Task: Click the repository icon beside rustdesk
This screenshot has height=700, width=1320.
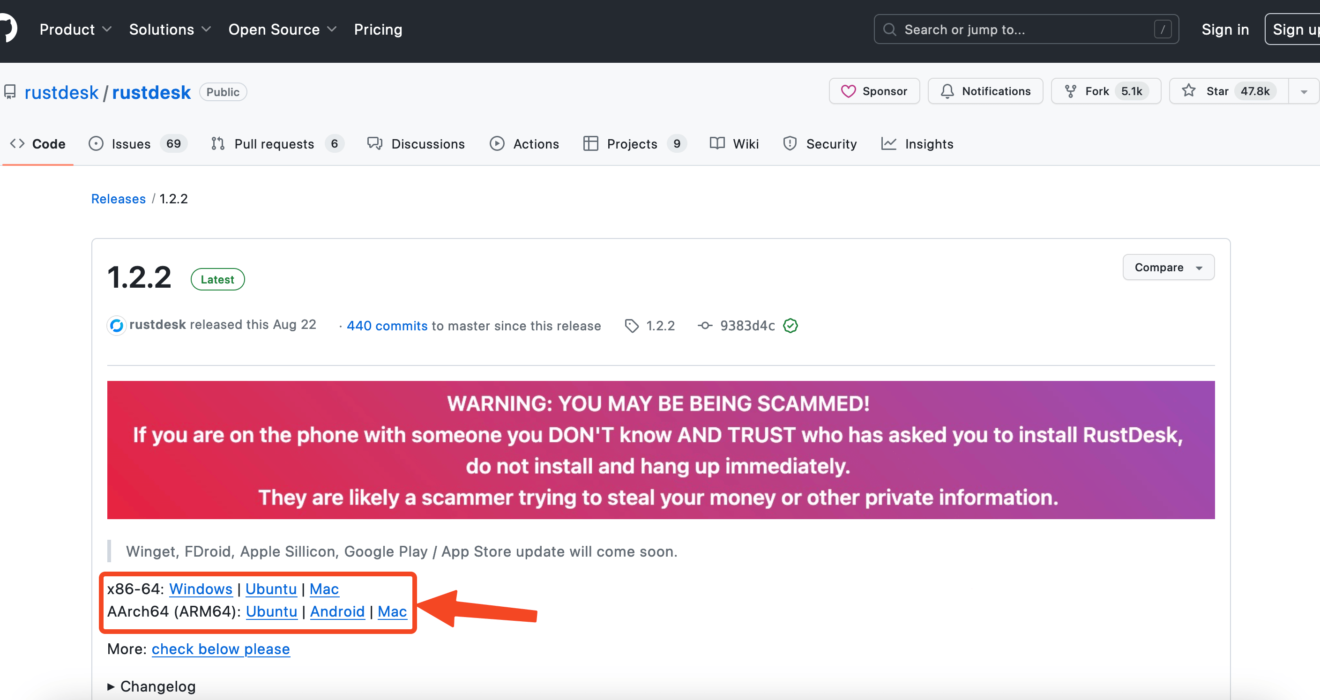Action: coord(10,92)
